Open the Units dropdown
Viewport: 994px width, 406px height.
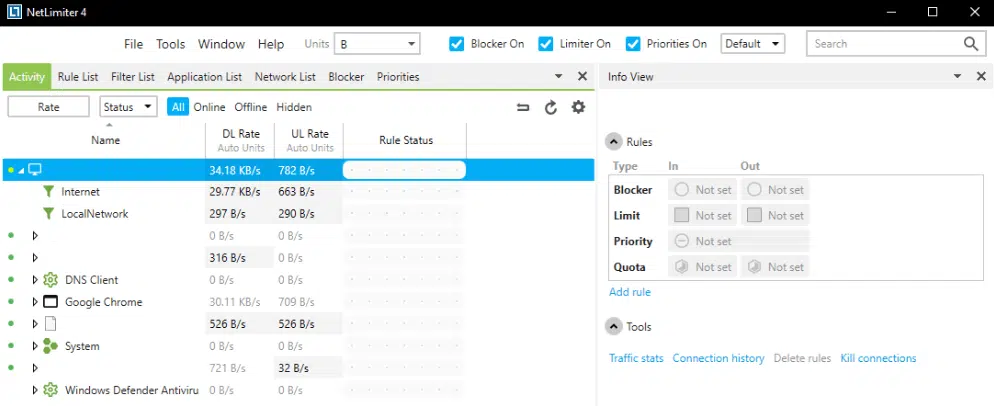[377, 44]
